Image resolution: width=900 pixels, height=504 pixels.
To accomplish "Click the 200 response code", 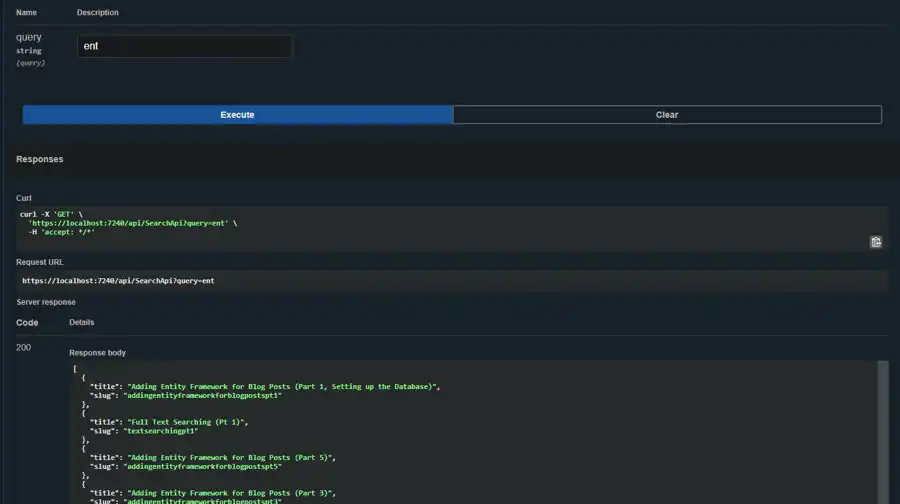I will (x=24, y=347).
